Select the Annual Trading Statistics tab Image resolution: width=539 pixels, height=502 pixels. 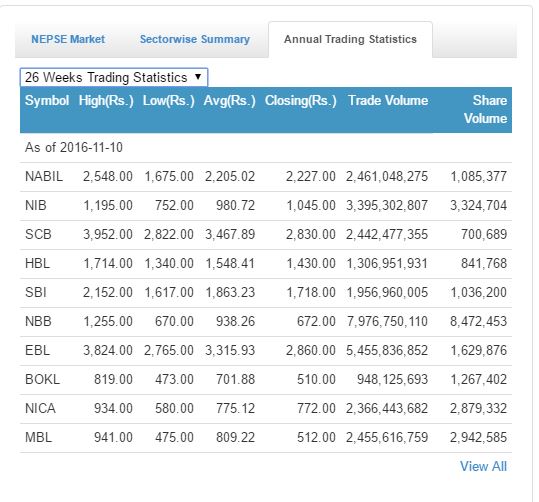(350, 39)
